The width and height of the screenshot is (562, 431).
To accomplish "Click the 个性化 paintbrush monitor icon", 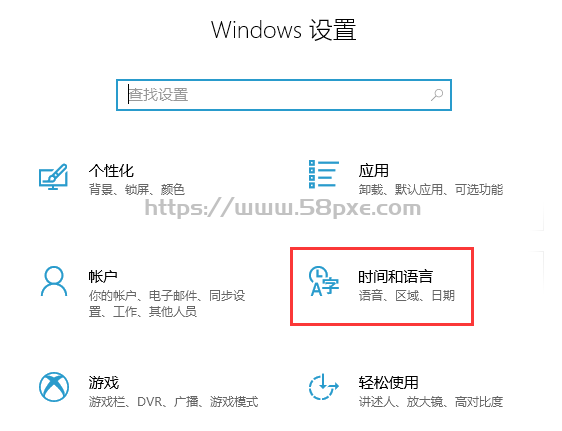I will click(x=53, y=177).
